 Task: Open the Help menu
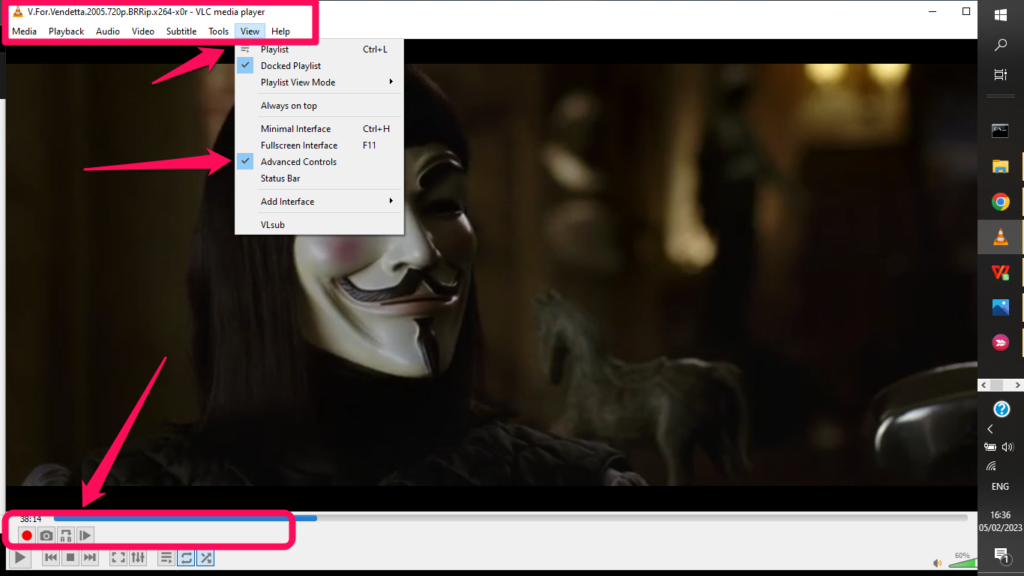[x=281, y=31]
